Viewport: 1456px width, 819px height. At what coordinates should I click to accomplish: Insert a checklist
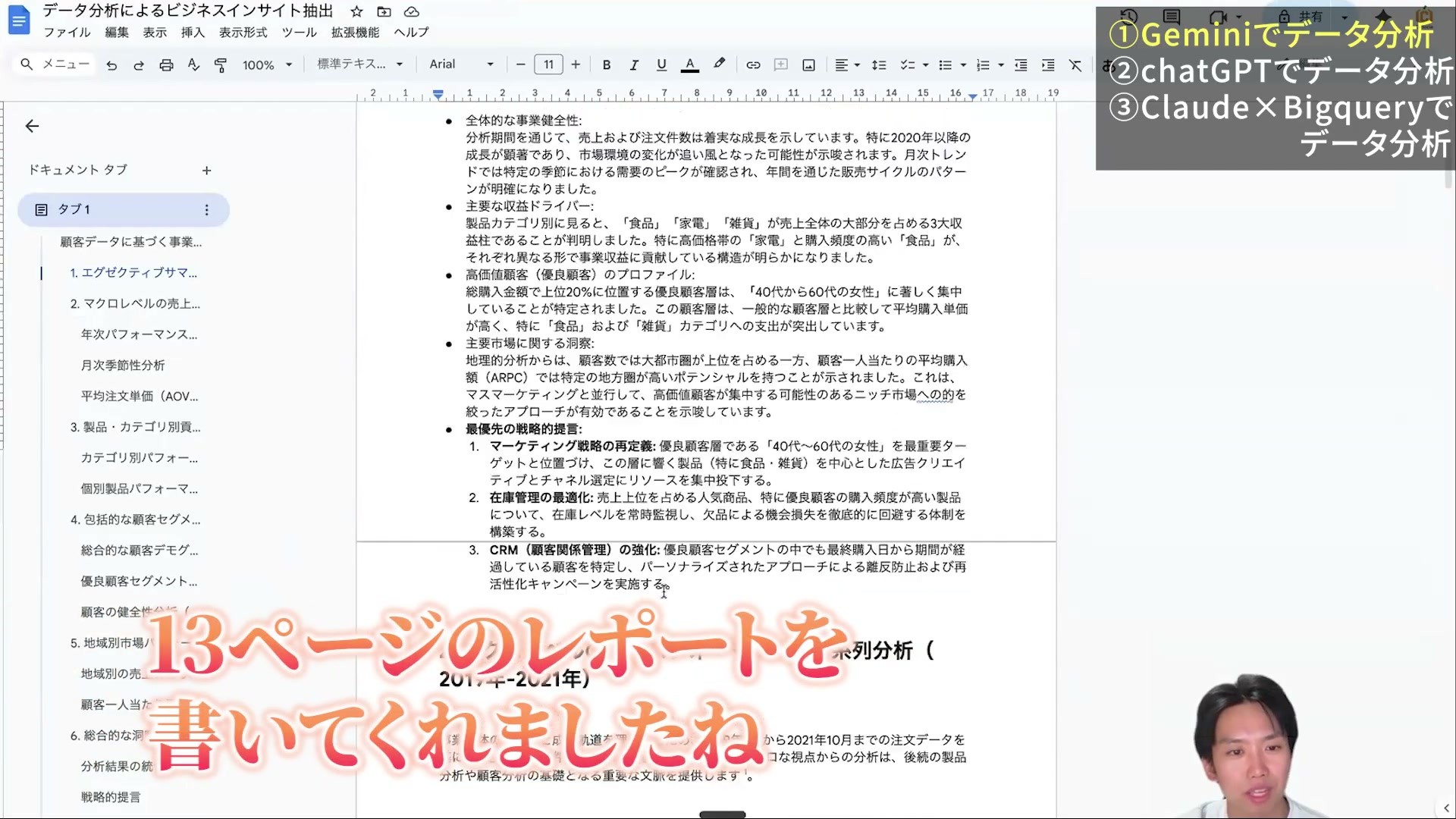[x=907, y=65]
